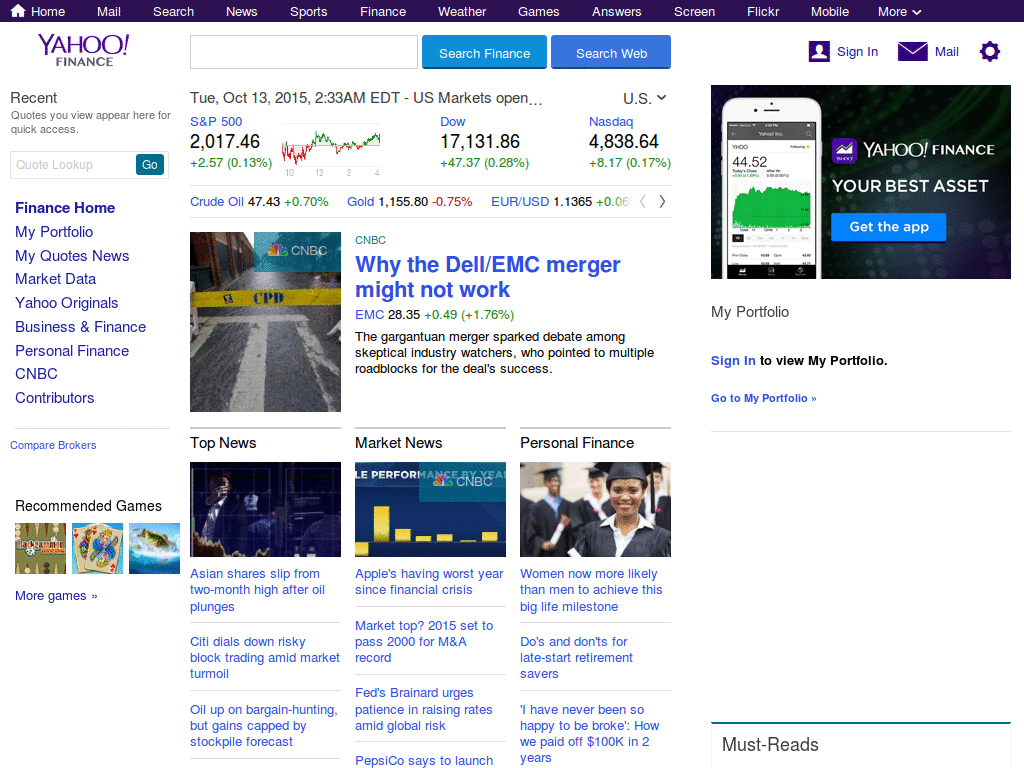Expand the U.S. market region dropdown
Viewport: 1024px width, 768px height.
click(645, 98)
